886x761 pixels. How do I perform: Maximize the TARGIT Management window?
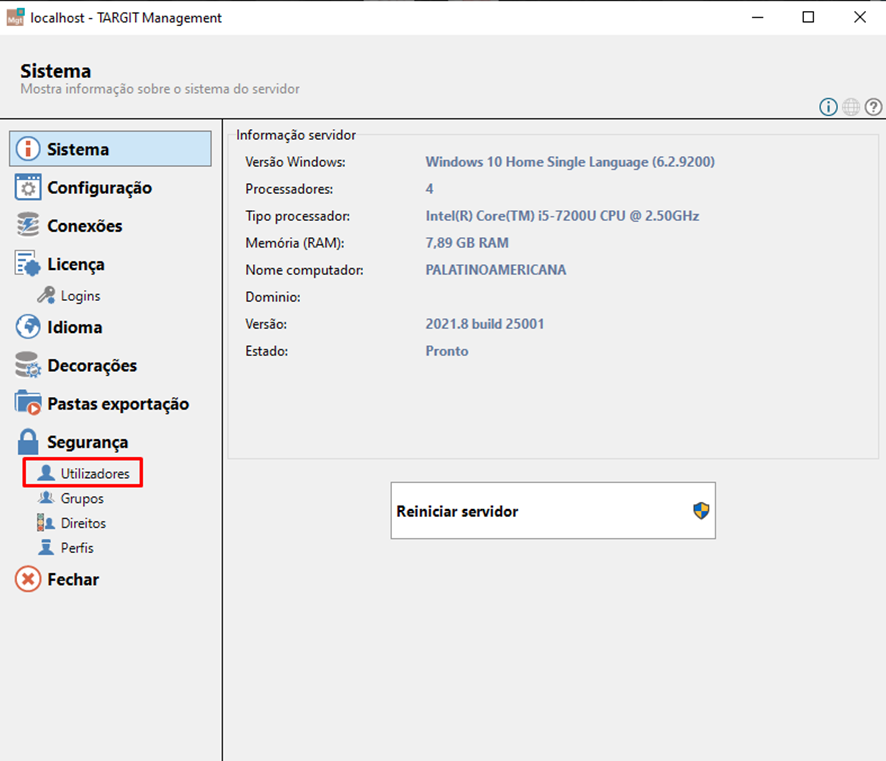[809, 18]
